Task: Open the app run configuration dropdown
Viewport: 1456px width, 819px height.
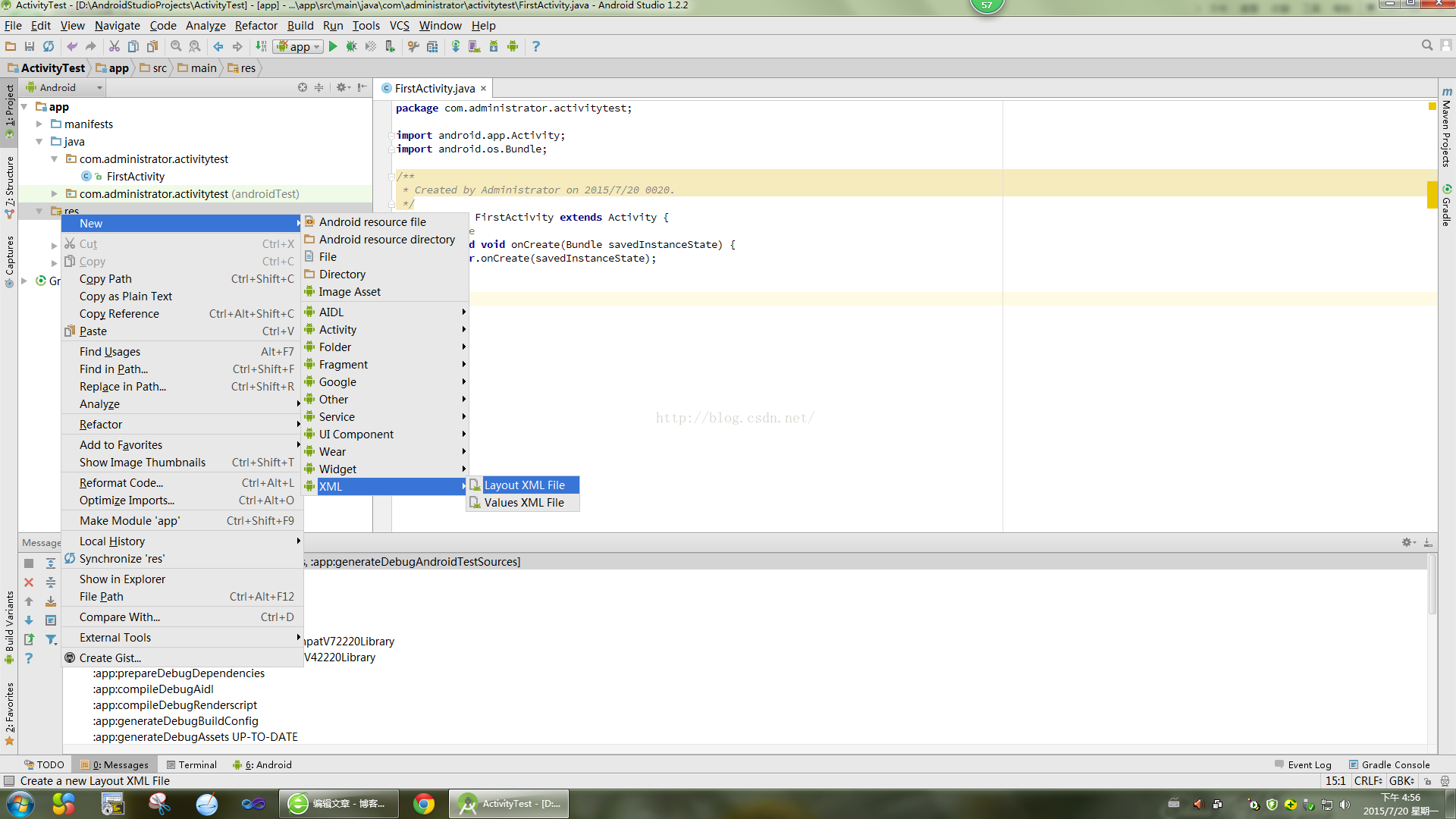Action: pos(299,46)
